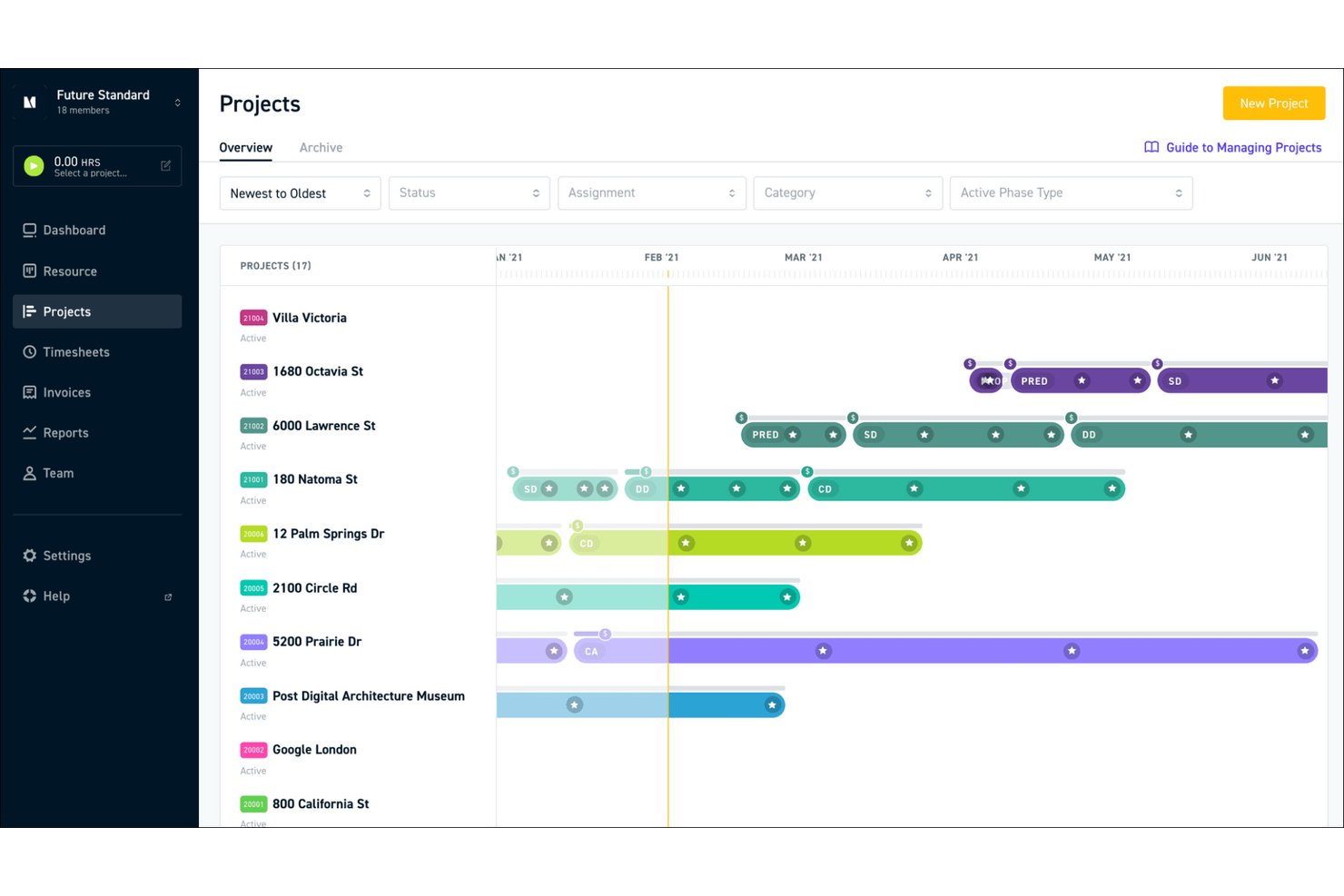This screenshot has height=896, width=1344.
Task: Click the guide book icon
Action: pyautogui.click(x=1151, y=147)
